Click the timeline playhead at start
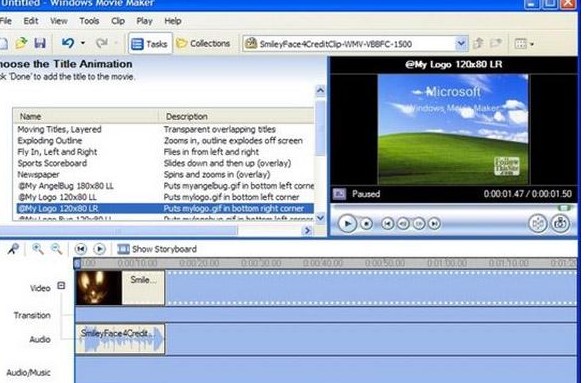Viewport: 586px width, 383px height. coord(77,263)
